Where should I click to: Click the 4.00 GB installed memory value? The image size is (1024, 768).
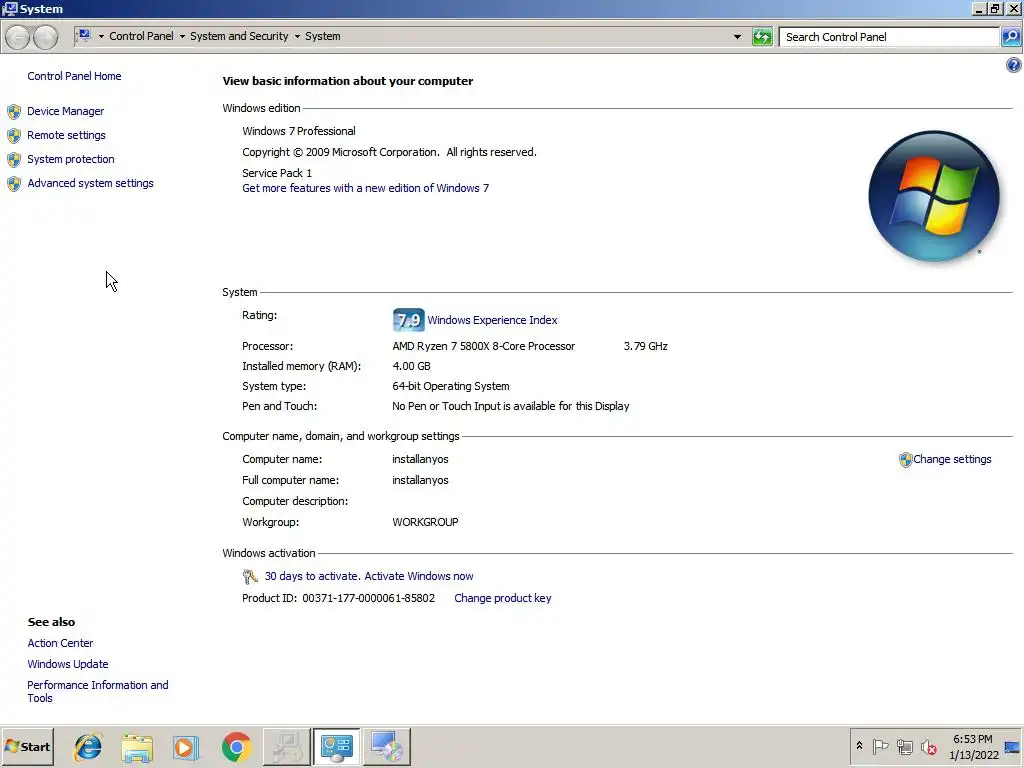point(411,366)
